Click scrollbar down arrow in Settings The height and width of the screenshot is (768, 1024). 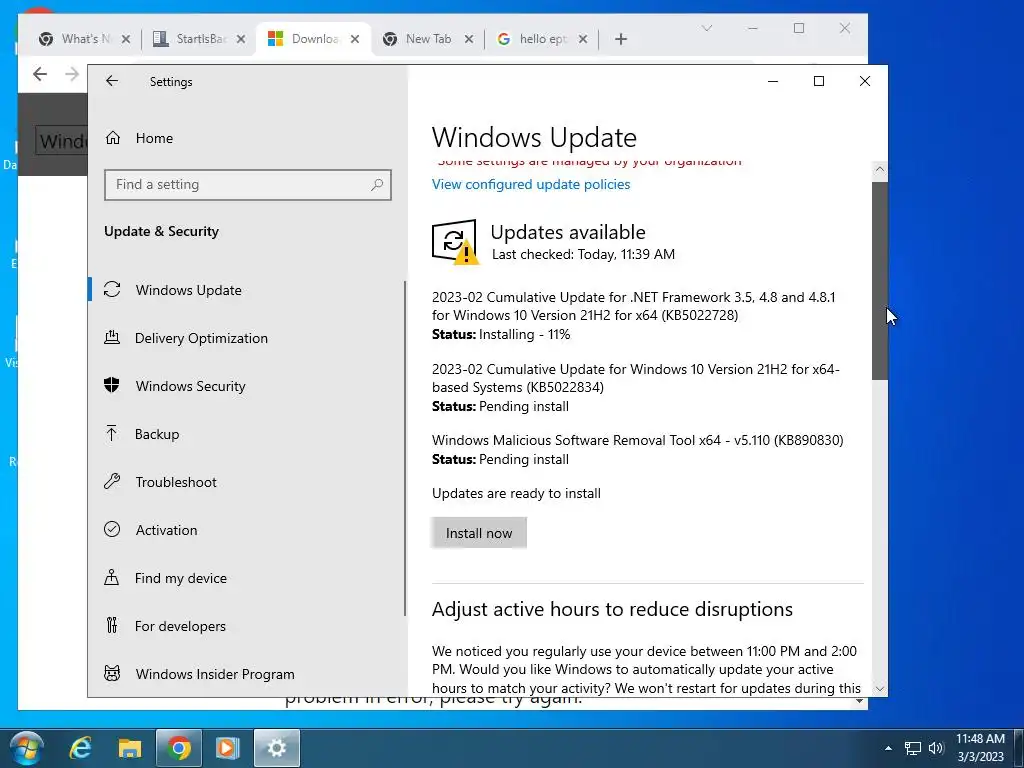click(x=880, y=688)
